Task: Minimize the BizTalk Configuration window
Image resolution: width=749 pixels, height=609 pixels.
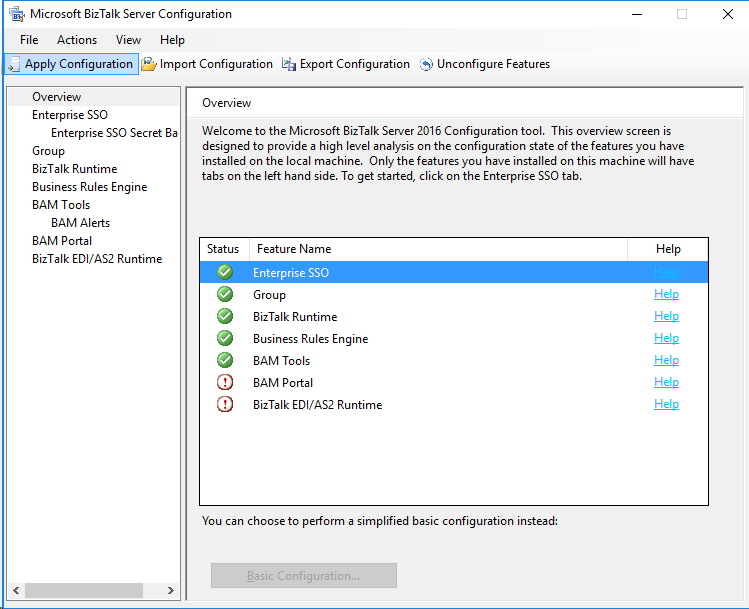Action: (x=637, y=14)
